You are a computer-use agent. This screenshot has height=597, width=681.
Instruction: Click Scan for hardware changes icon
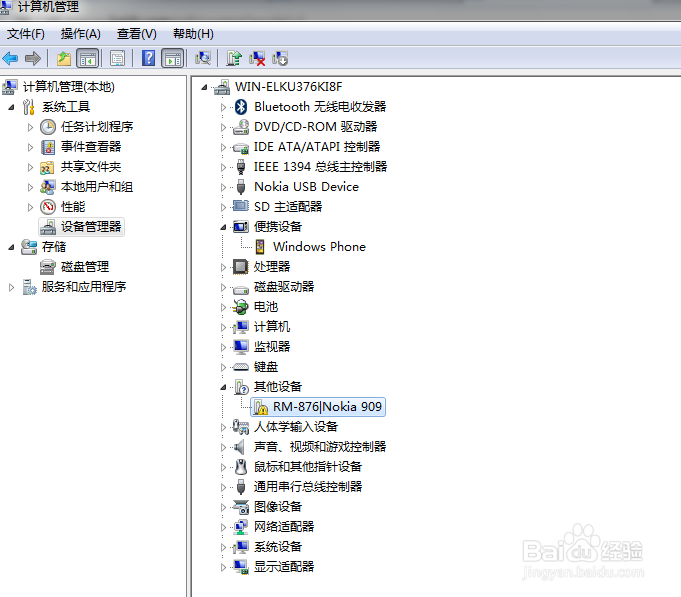pos(203,58)
